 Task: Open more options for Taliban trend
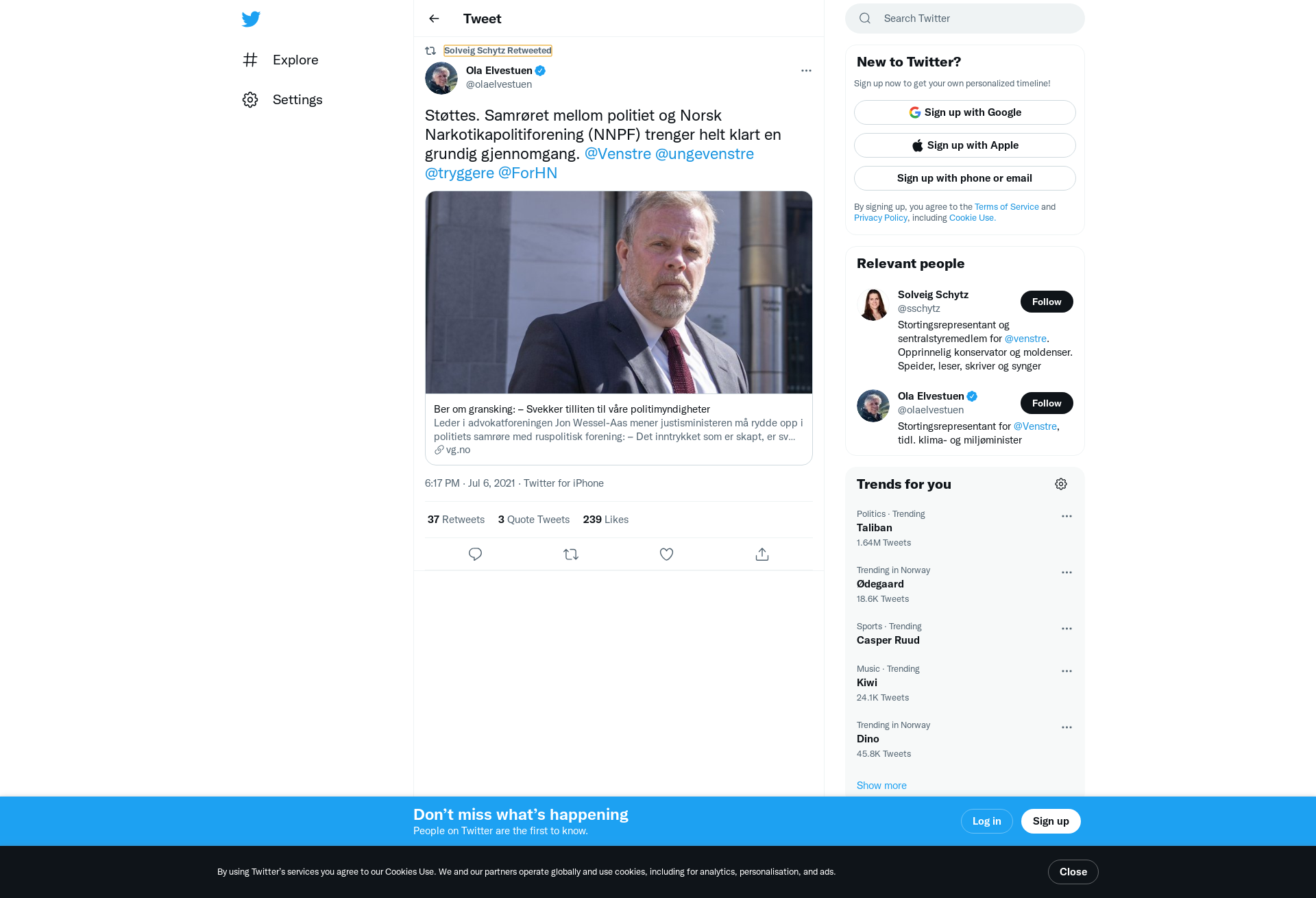coord(1067,516)
